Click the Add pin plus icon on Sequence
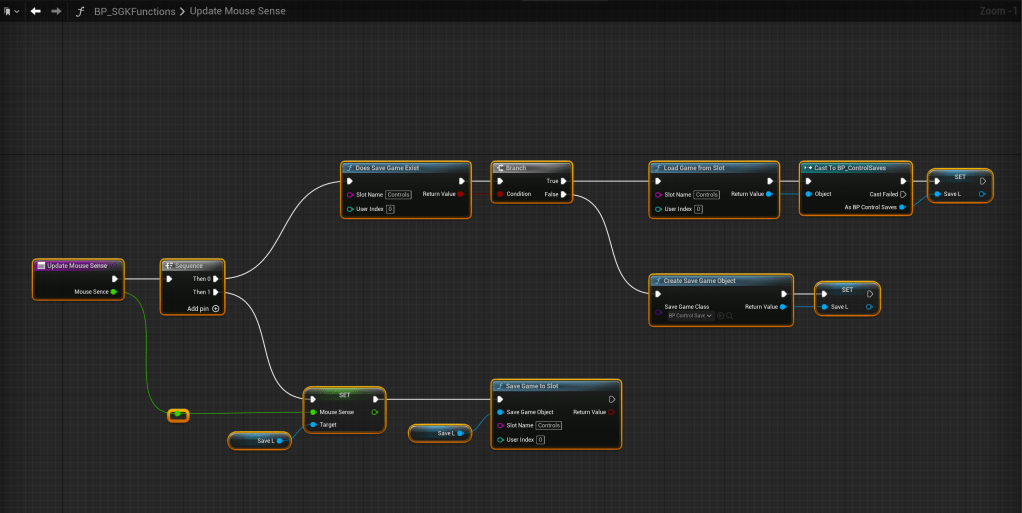 pos(215,309)
